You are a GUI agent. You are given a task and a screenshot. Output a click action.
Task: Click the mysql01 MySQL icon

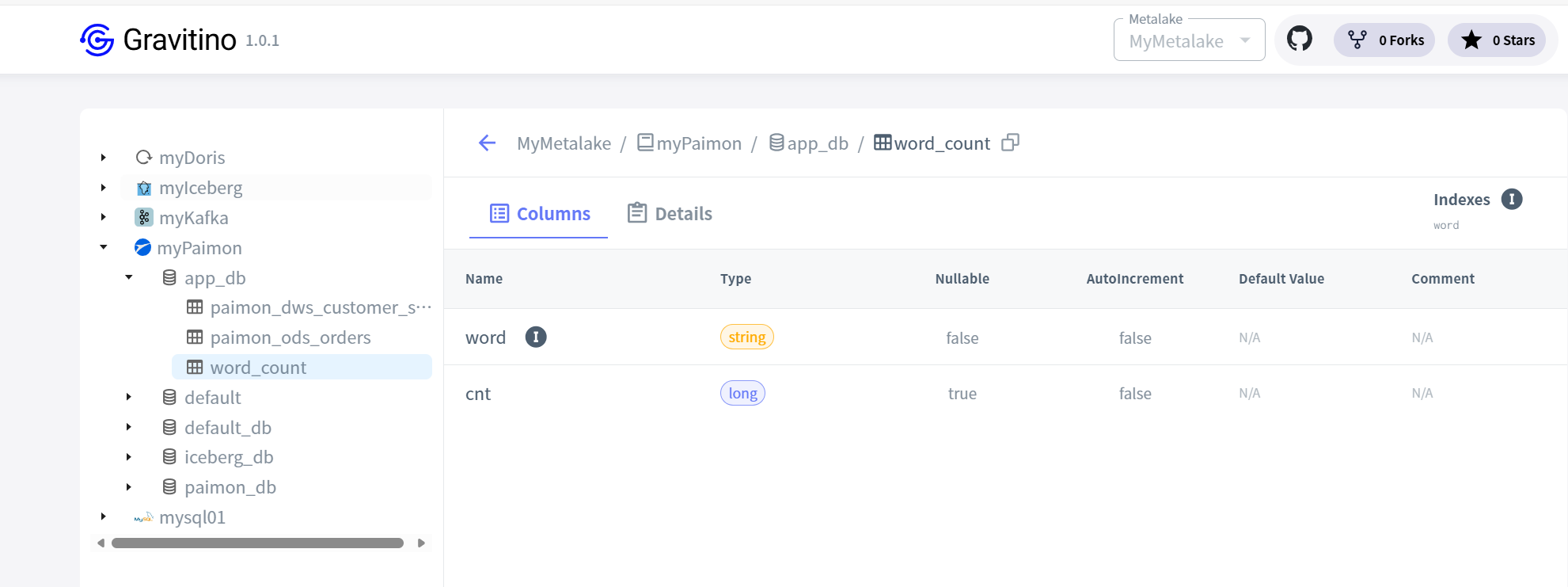[143, 517]
